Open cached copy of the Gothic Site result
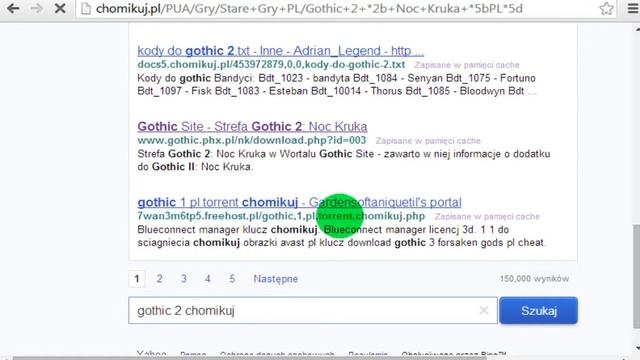 (x=428, y=141)
